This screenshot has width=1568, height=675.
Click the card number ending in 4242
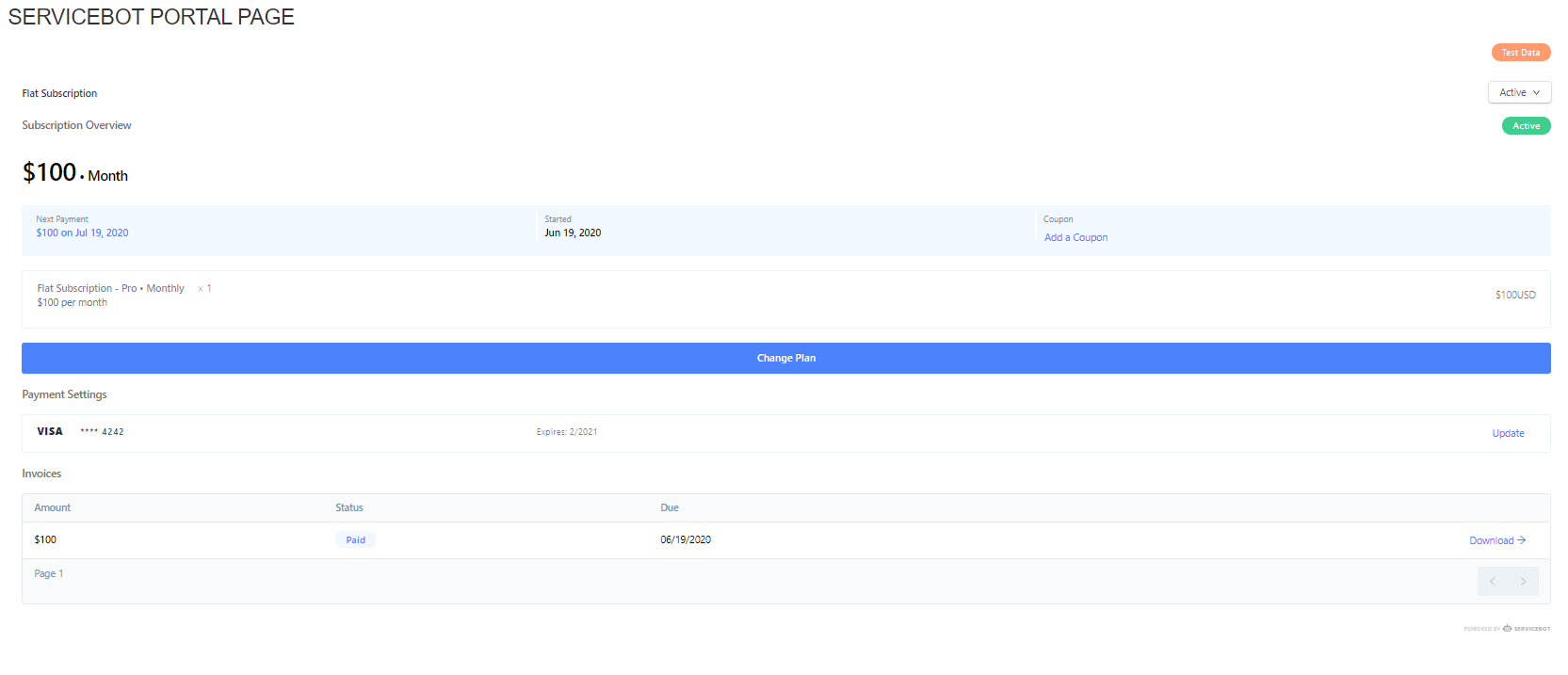point(102,432)
